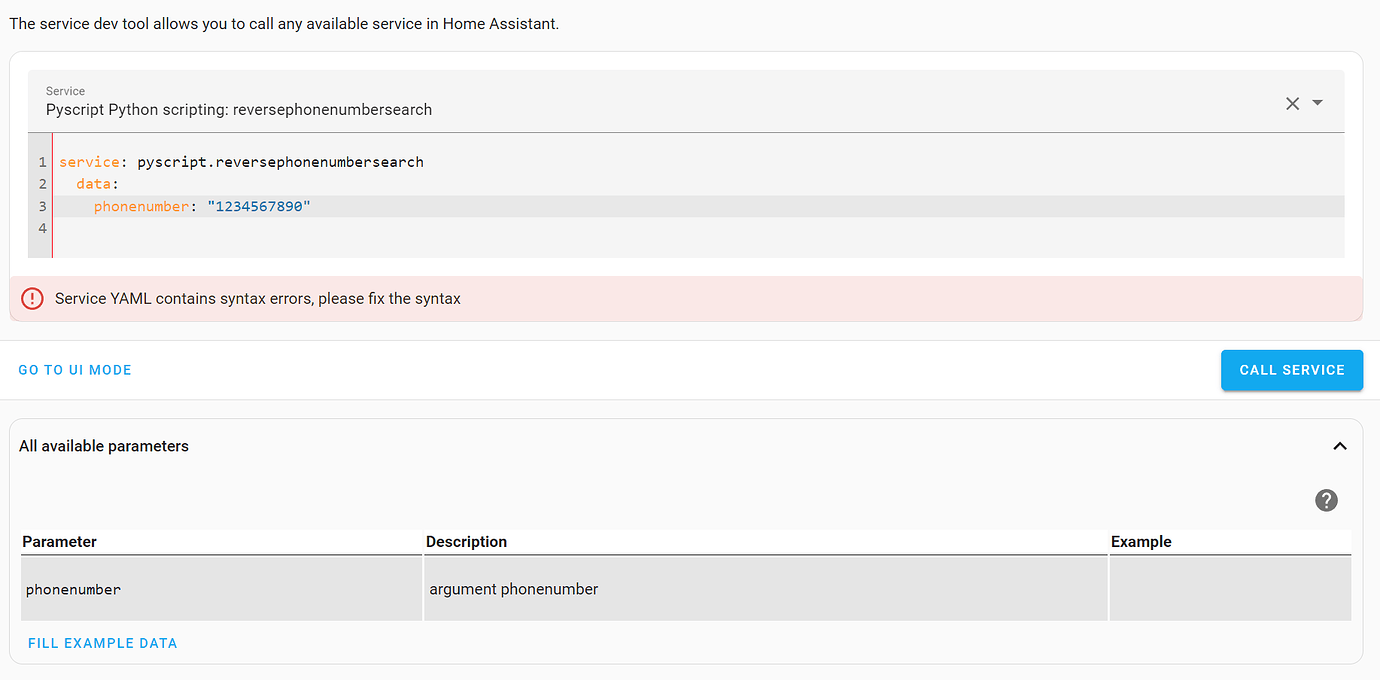Click FILL EXAMPLE DATA
The height and width of the screenshot is (680, 1380).
102,643
